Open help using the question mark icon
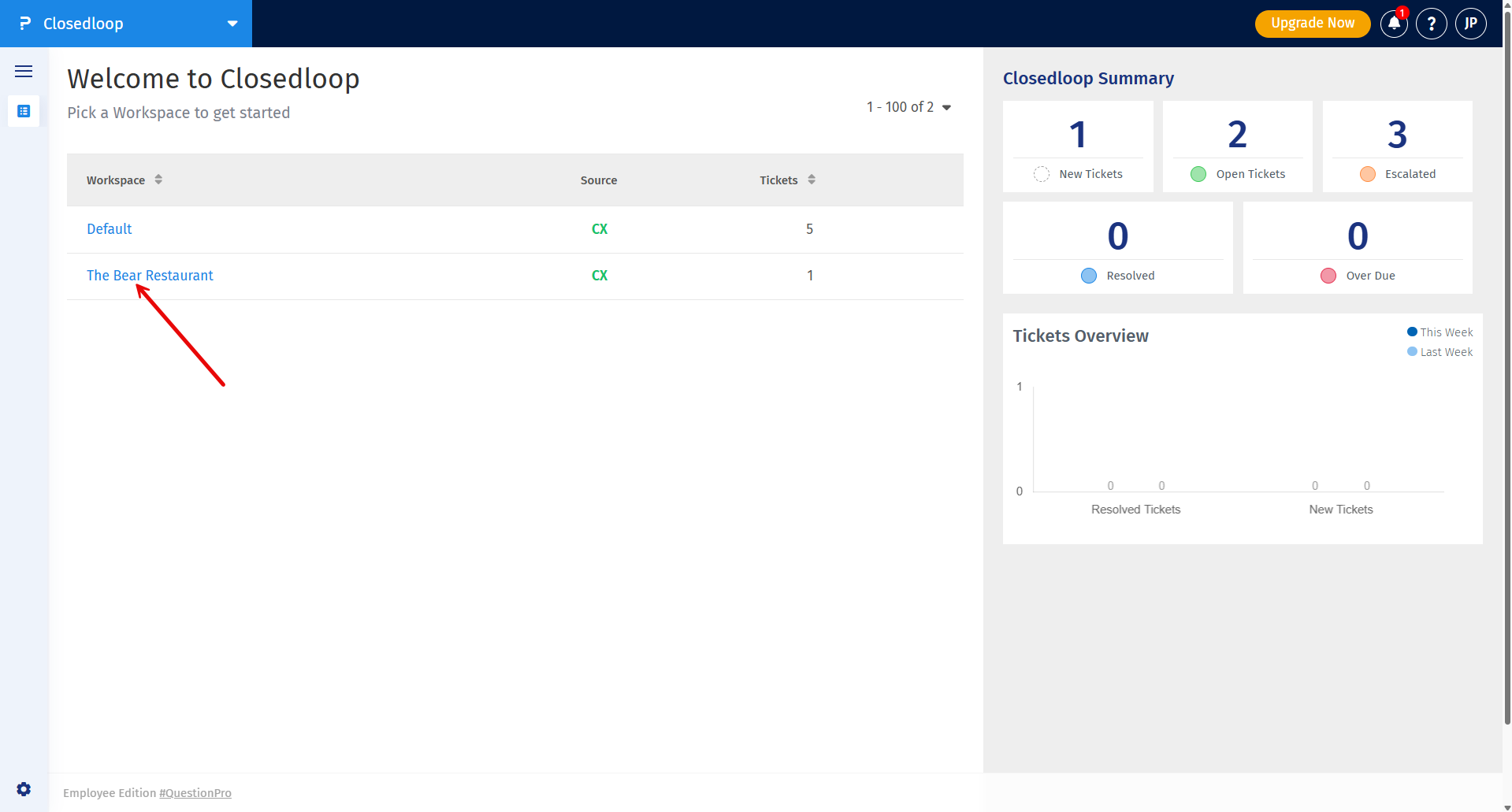Screen dimensions: 1512x812 click(1432, 24)
